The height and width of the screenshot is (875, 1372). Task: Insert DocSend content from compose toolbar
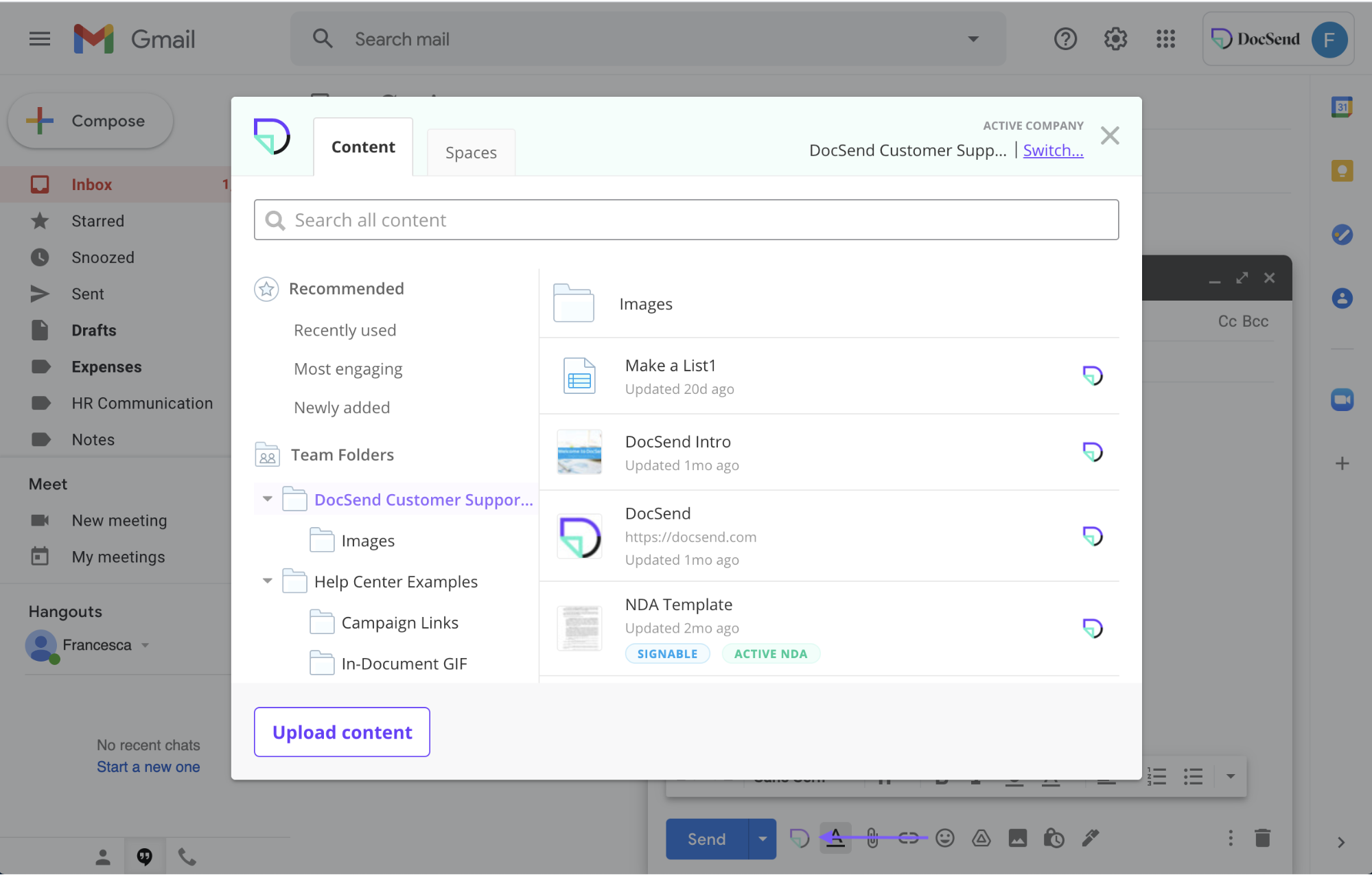click(798, 838)
